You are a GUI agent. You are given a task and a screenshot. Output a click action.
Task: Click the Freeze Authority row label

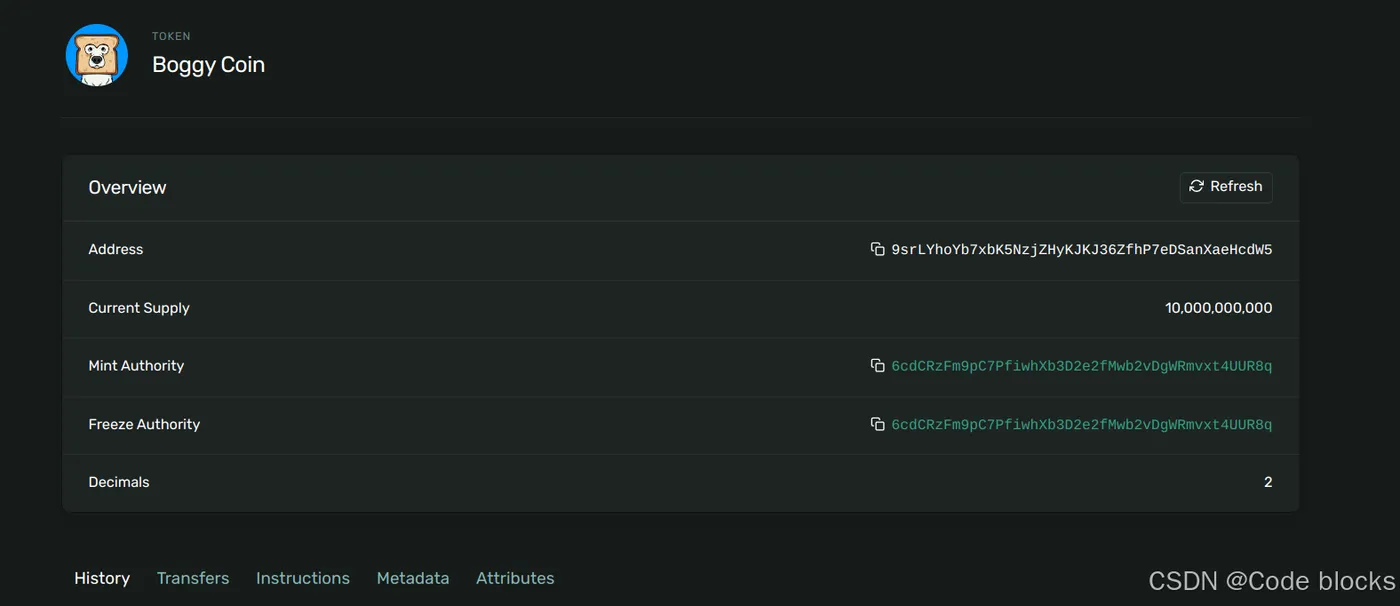[144, 424]
